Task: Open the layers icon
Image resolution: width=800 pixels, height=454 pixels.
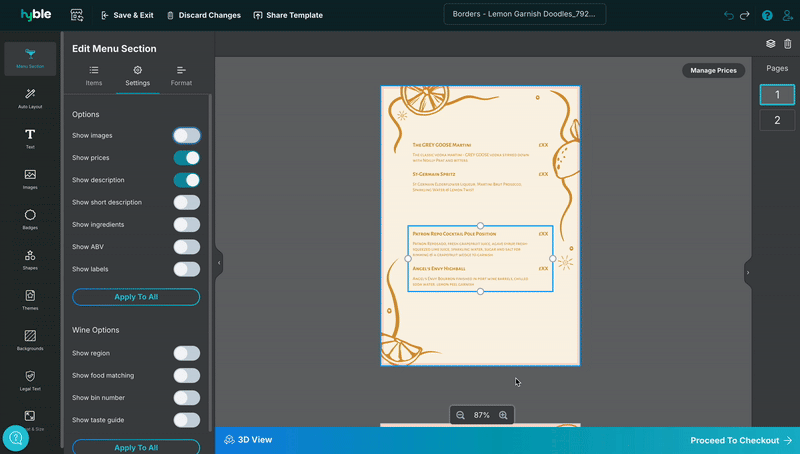Action: (770, 44)
